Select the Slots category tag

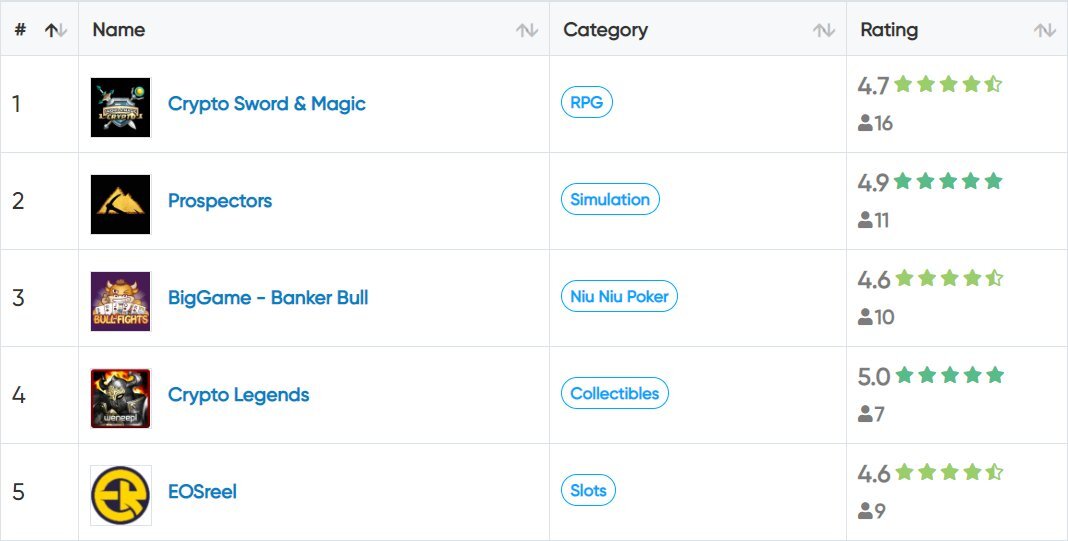click(x=588, y=490)
